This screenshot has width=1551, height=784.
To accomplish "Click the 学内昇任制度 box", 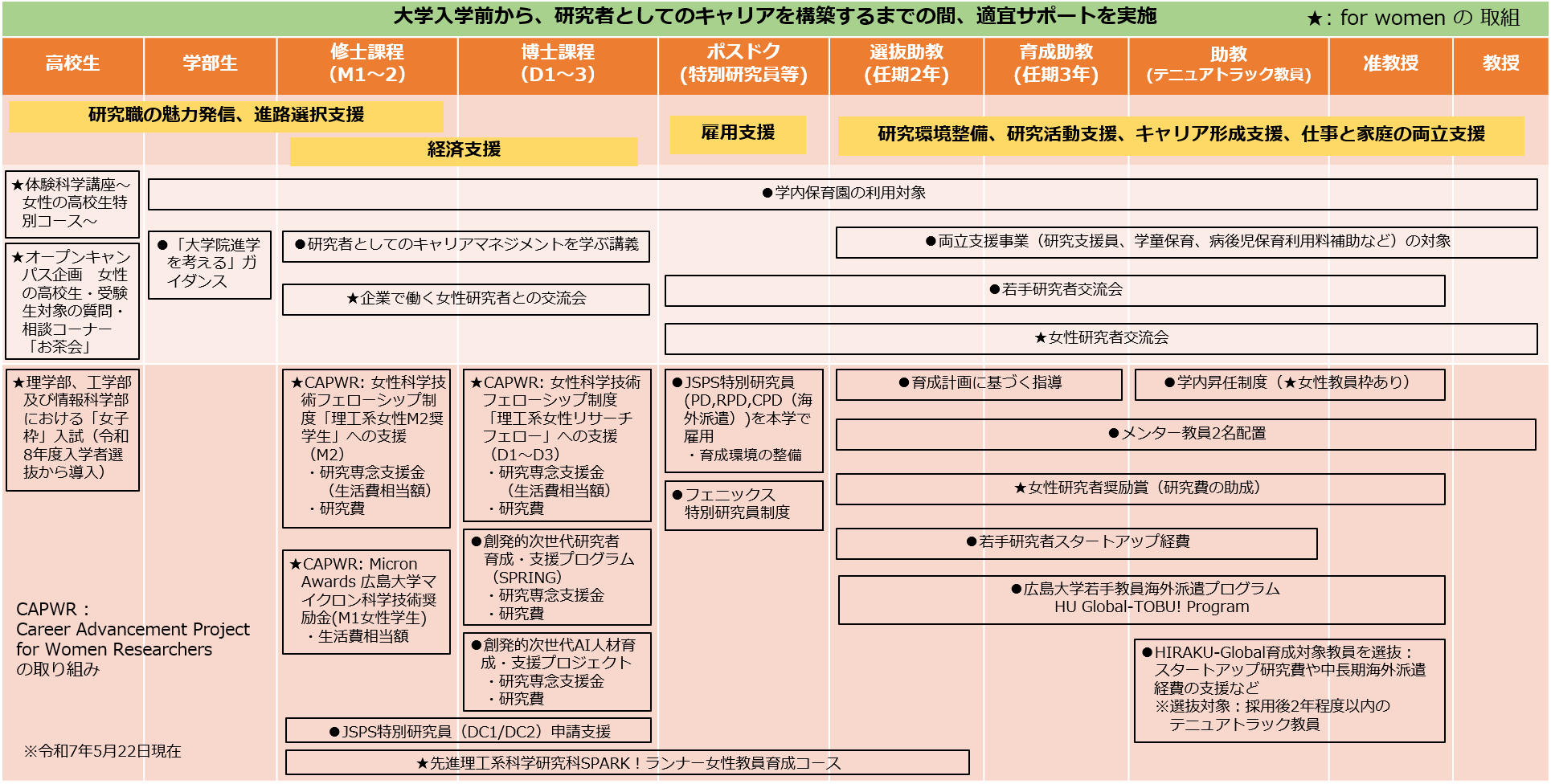I will (1290, 385).
